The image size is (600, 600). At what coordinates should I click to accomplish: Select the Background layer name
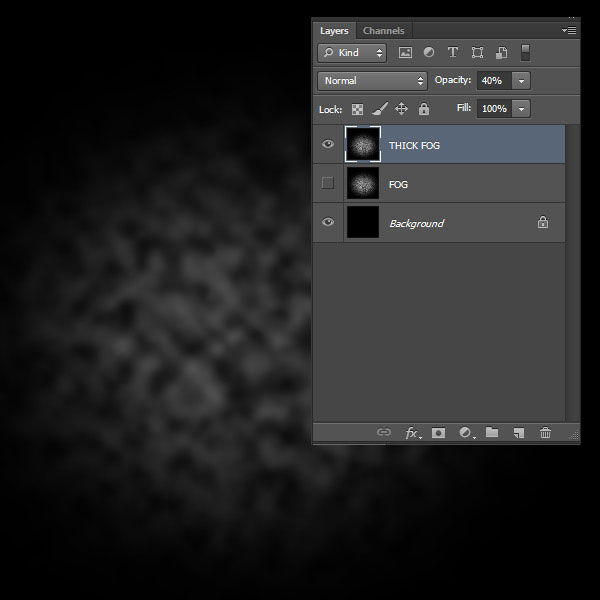[417, 223]
